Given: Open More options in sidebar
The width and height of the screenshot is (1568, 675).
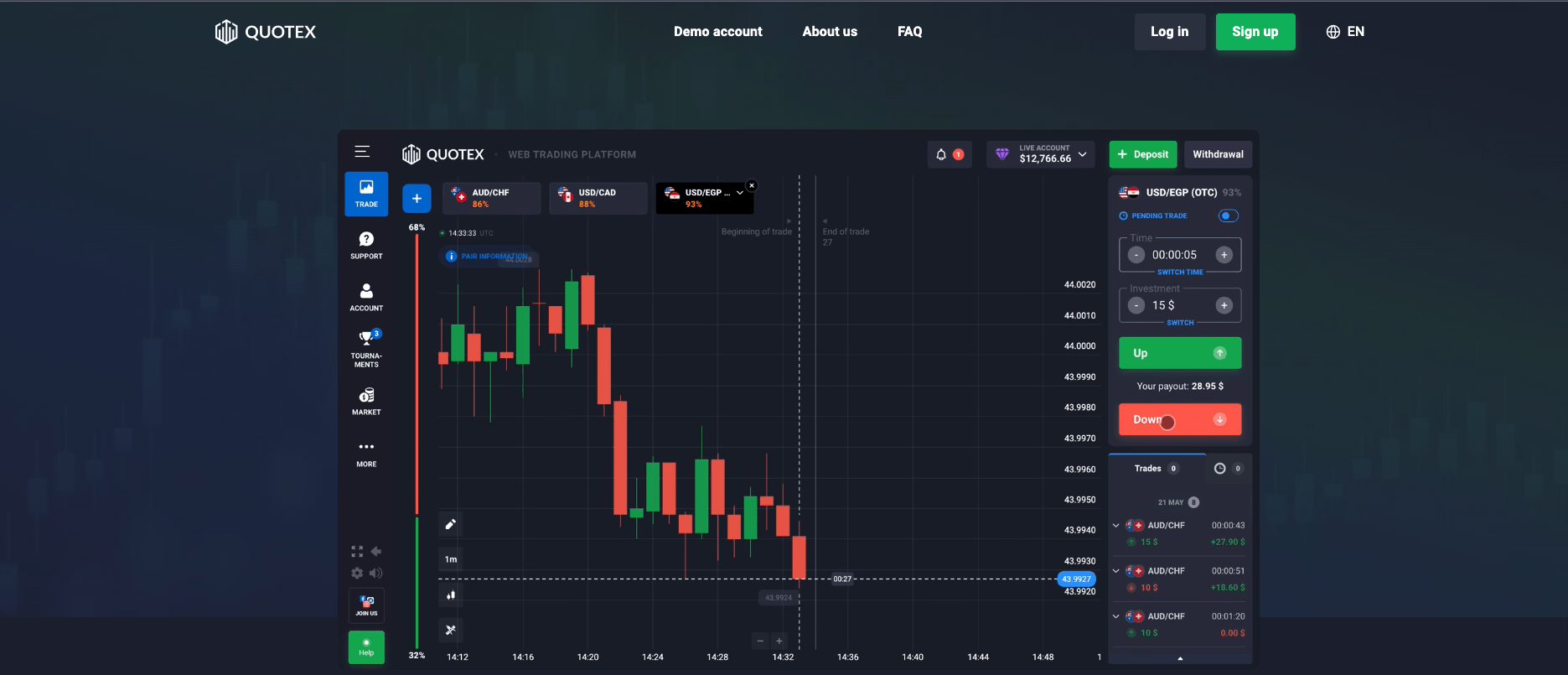Looking at the screenshot, I should [366, 454].
